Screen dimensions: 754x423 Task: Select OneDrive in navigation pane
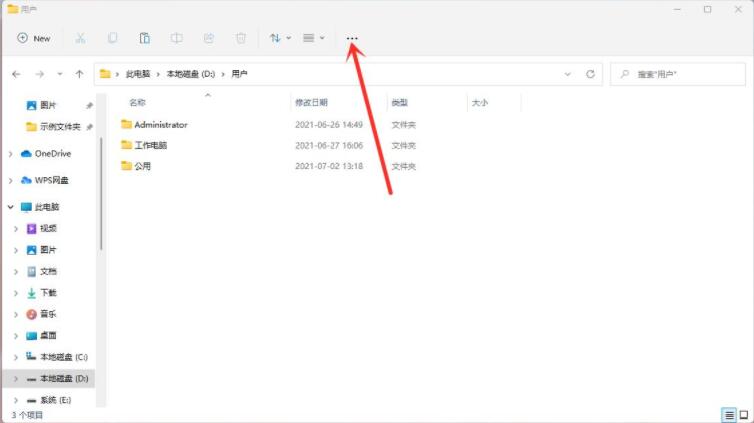pos(52,153)
